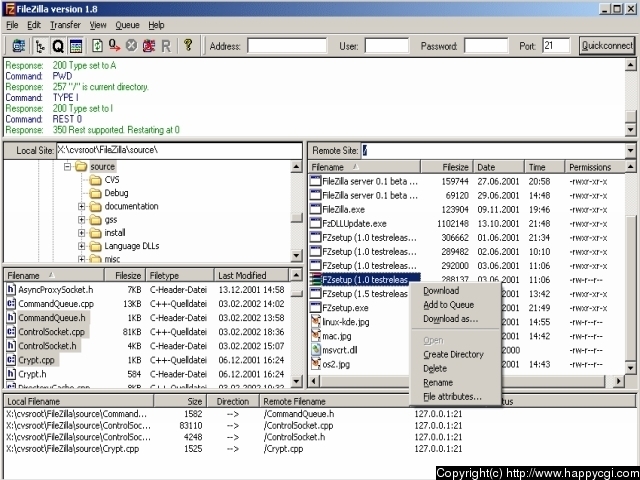
Task: Click the refresh toolbar icon
Action: pos(97,46)
